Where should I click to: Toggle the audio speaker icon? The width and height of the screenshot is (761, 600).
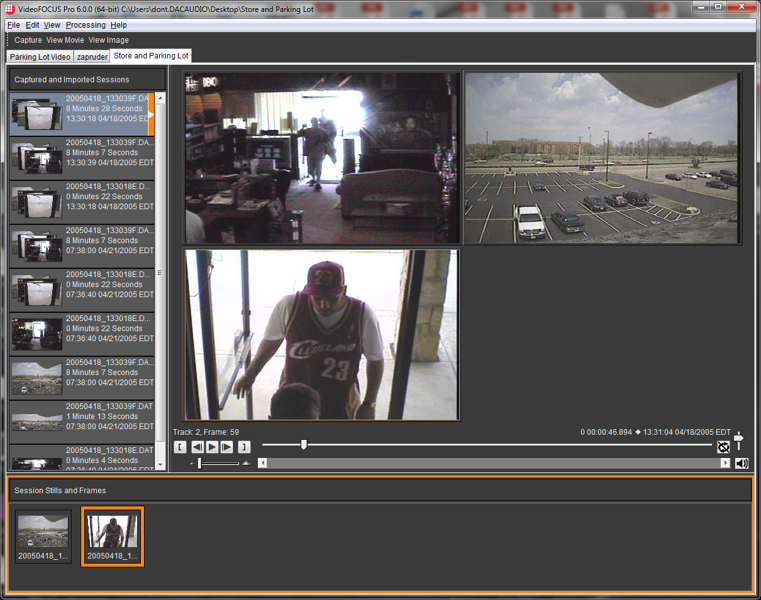(x=742, y=463)
